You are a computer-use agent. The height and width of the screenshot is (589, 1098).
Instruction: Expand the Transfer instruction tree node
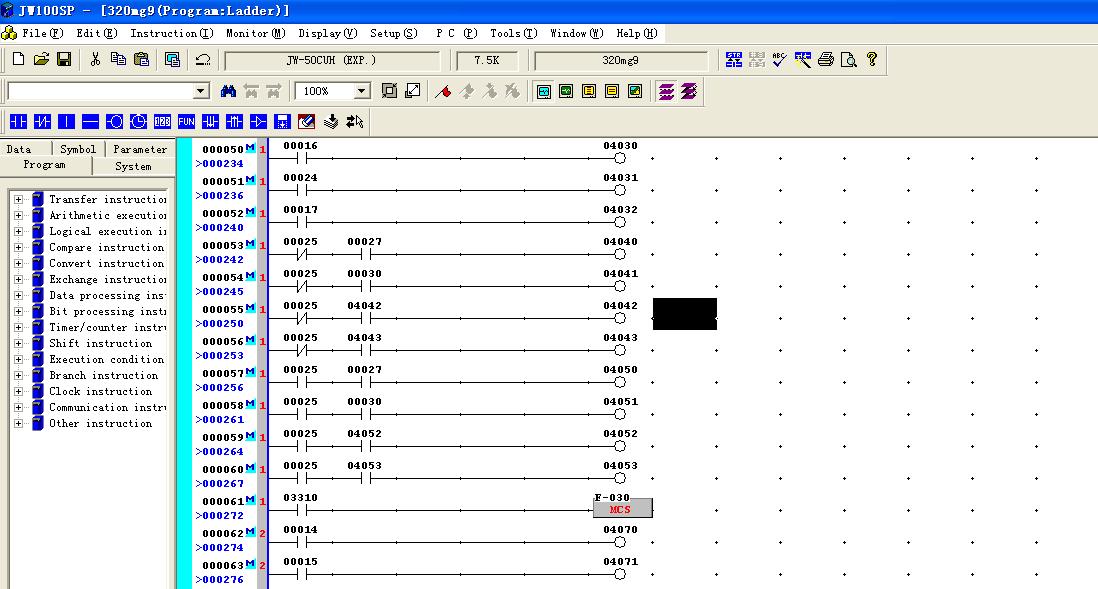click(18, 200)
